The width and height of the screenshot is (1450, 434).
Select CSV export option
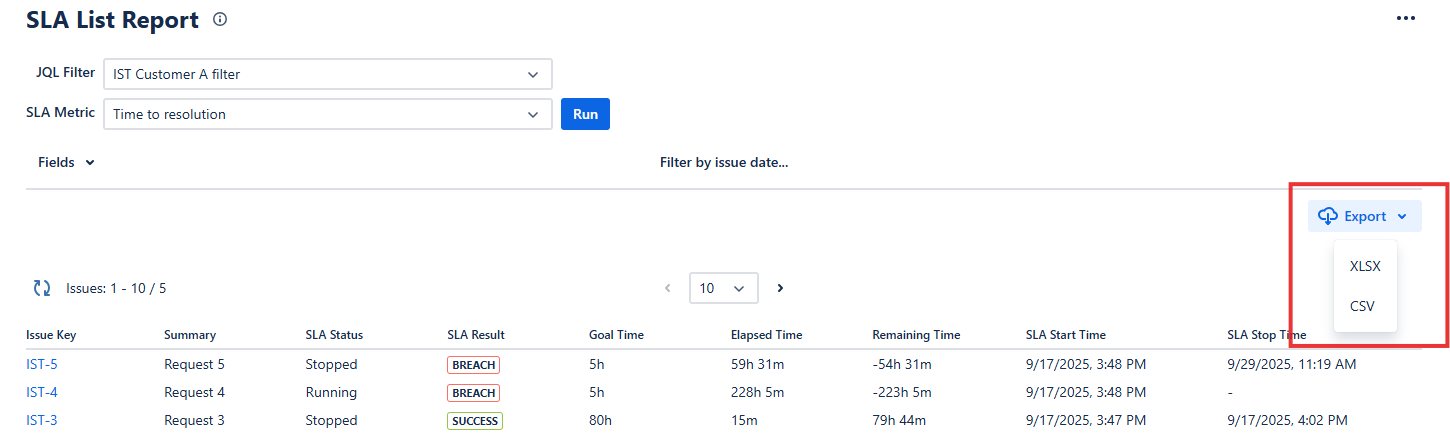pos(1362,306)
